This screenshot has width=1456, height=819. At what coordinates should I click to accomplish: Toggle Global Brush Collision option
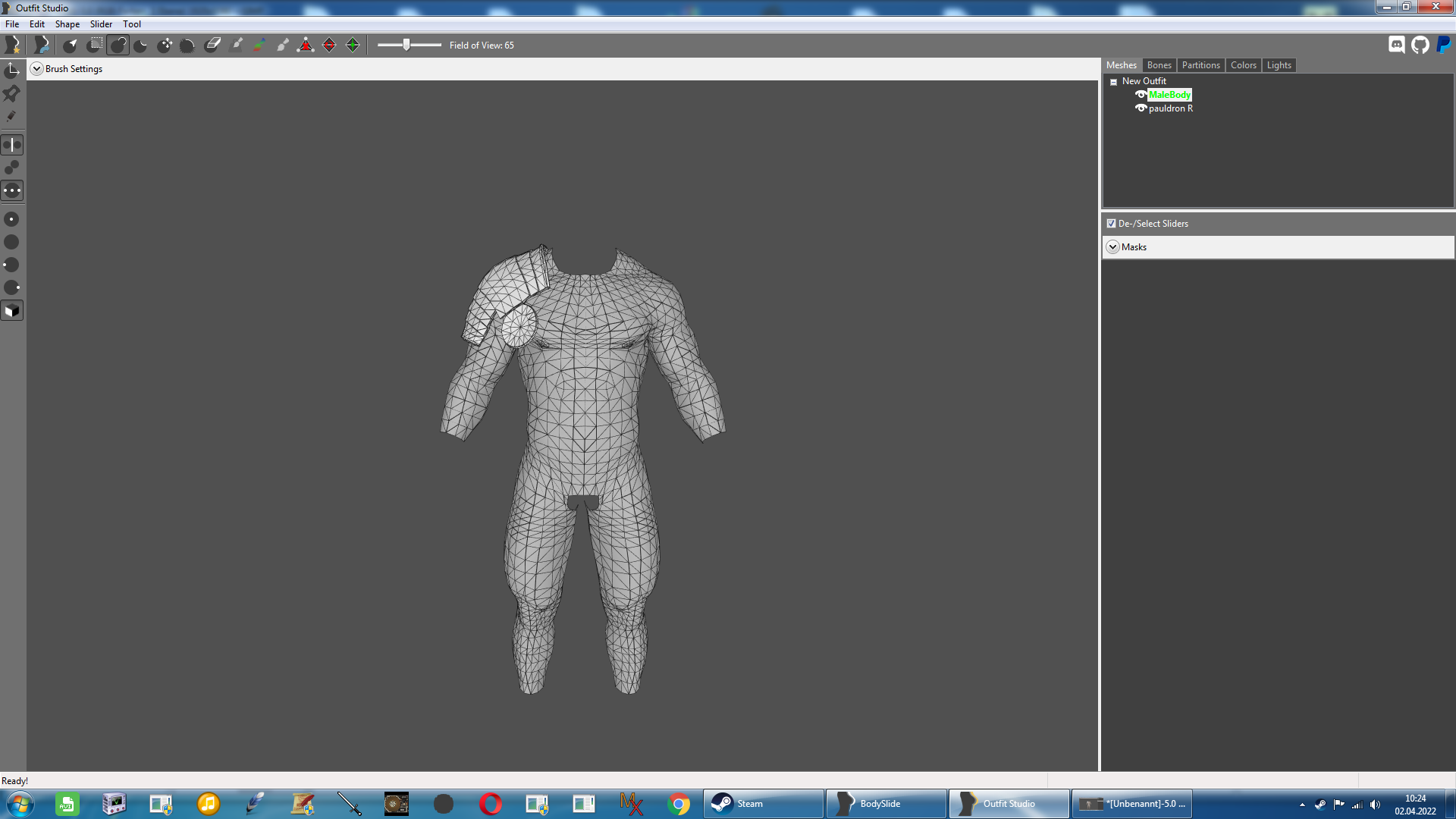(x=12, y=190)
